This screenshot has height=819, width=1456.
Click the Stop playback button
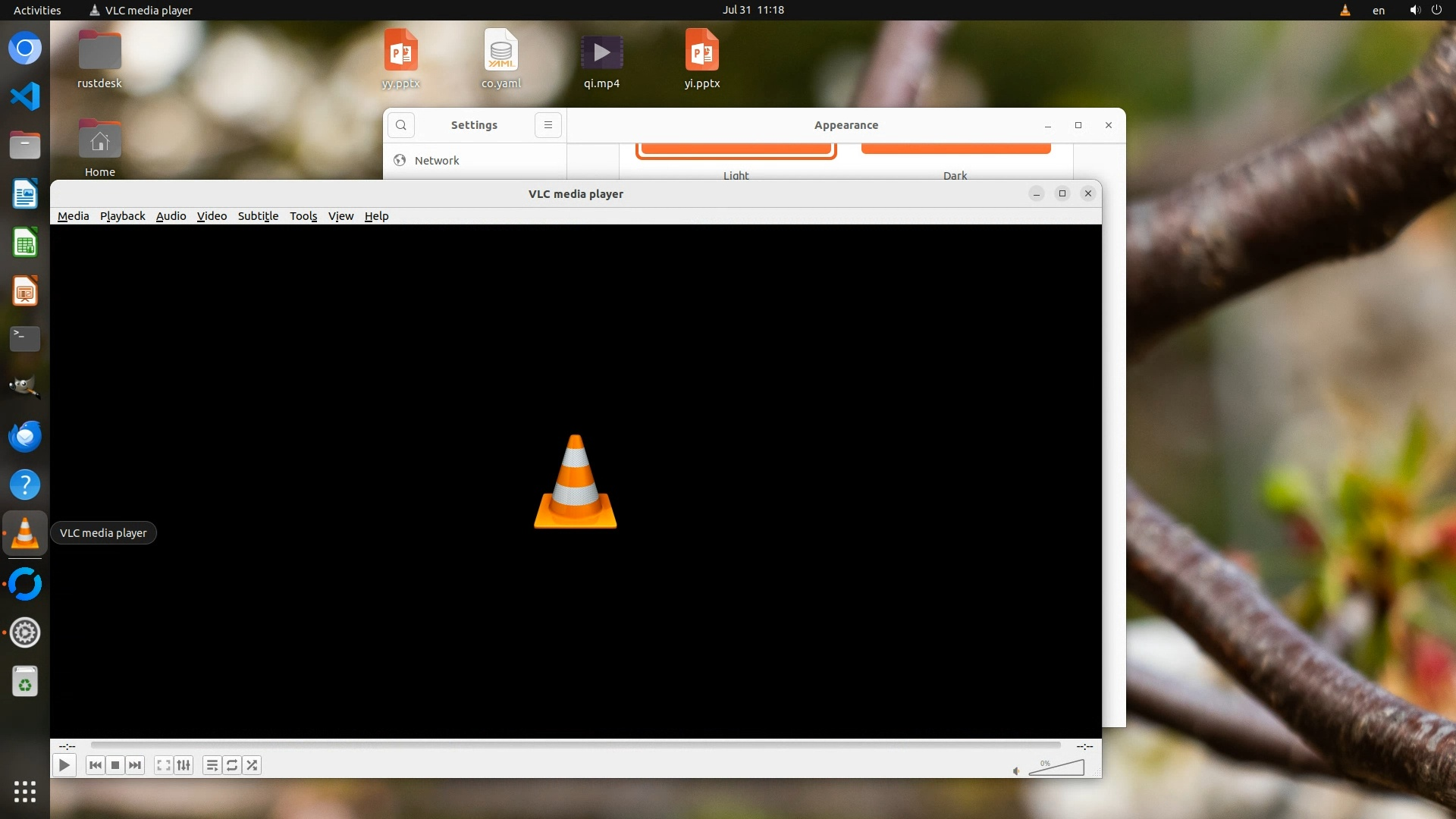[115, 765]
